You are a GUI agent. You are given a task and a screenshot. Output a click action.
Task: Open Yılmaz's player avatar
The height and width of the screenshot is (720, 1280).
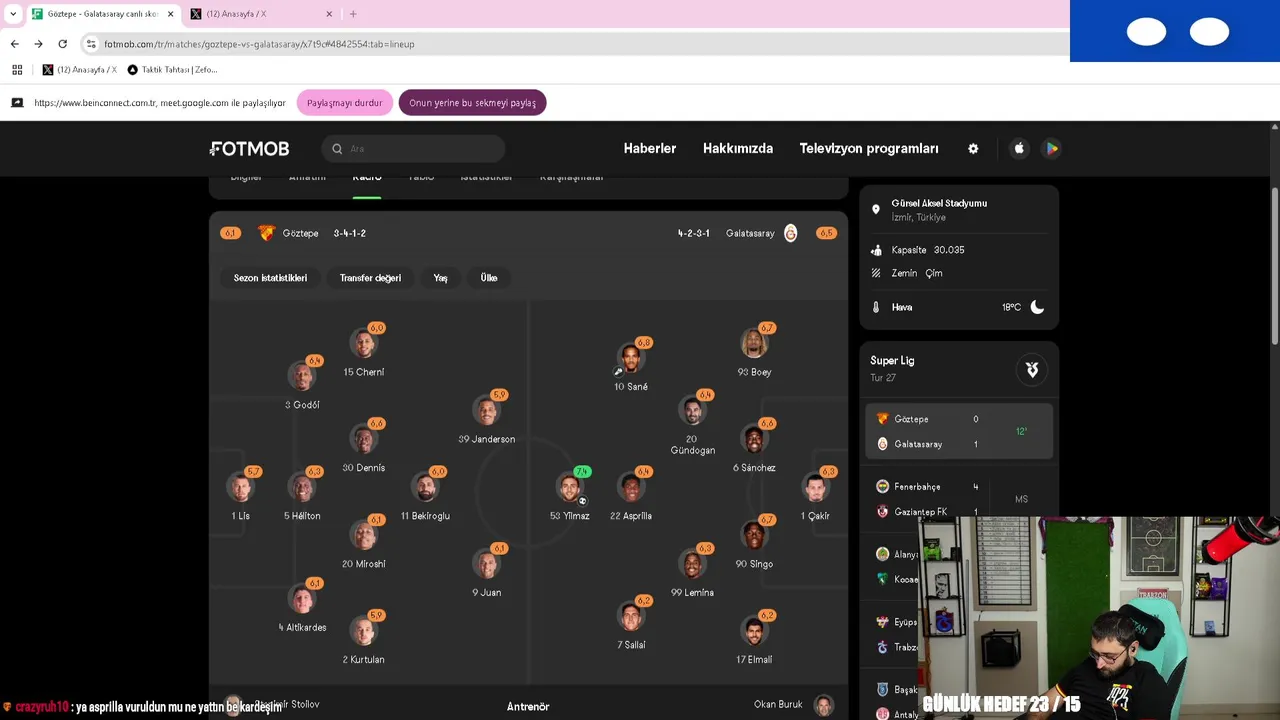tap(570, 487)
